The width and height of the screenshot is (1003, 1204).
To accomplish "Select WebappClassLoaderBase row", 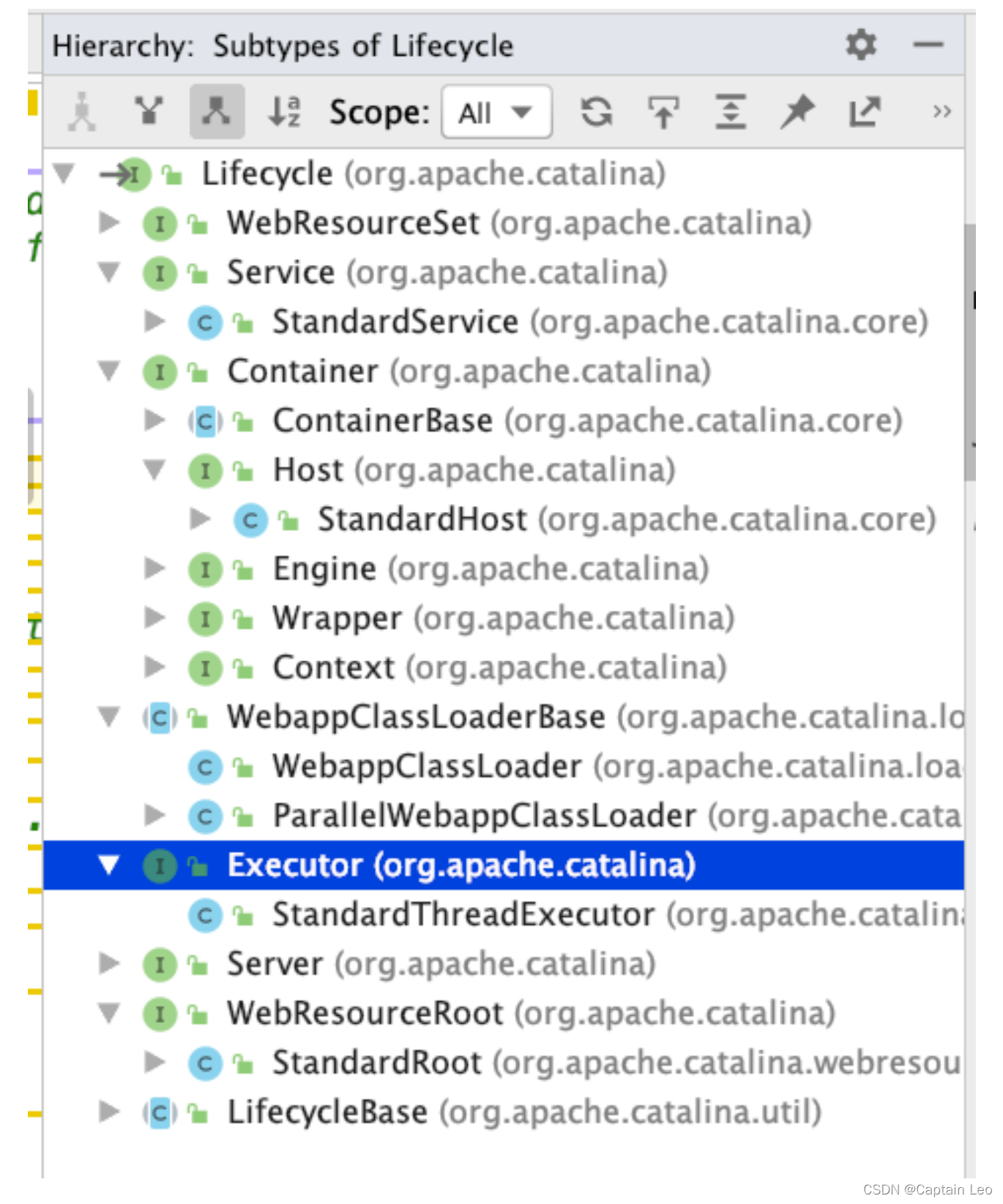I will [504, 717].
